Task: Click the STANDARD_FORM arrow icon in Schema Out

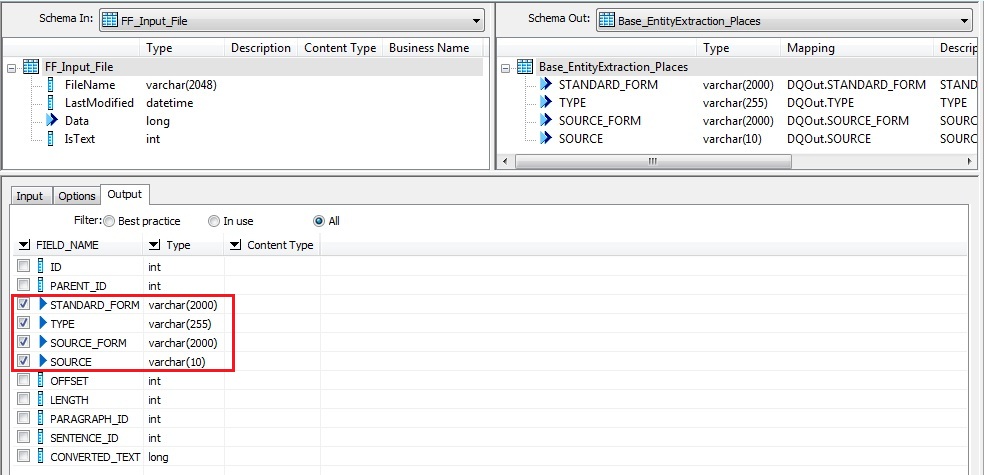Action: [x=546, y=85]
